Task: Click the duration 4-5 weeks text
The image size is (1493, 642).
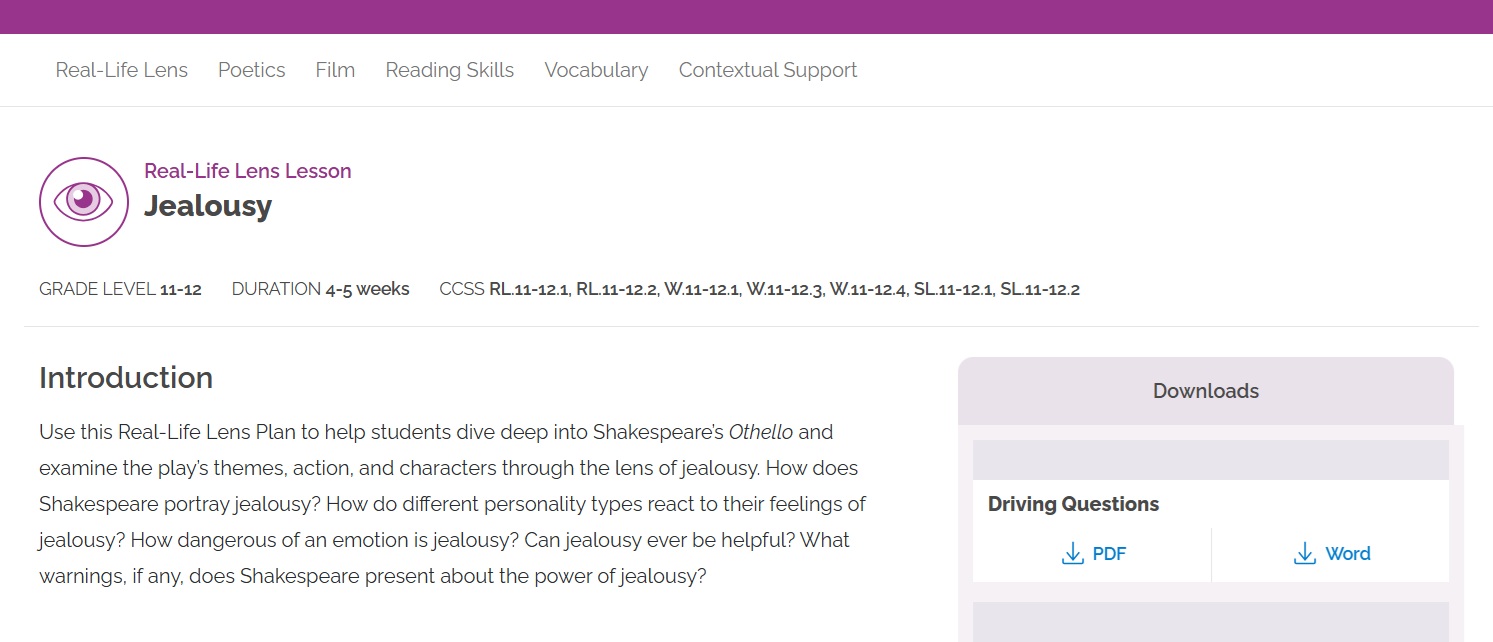Action: point(367,289)
